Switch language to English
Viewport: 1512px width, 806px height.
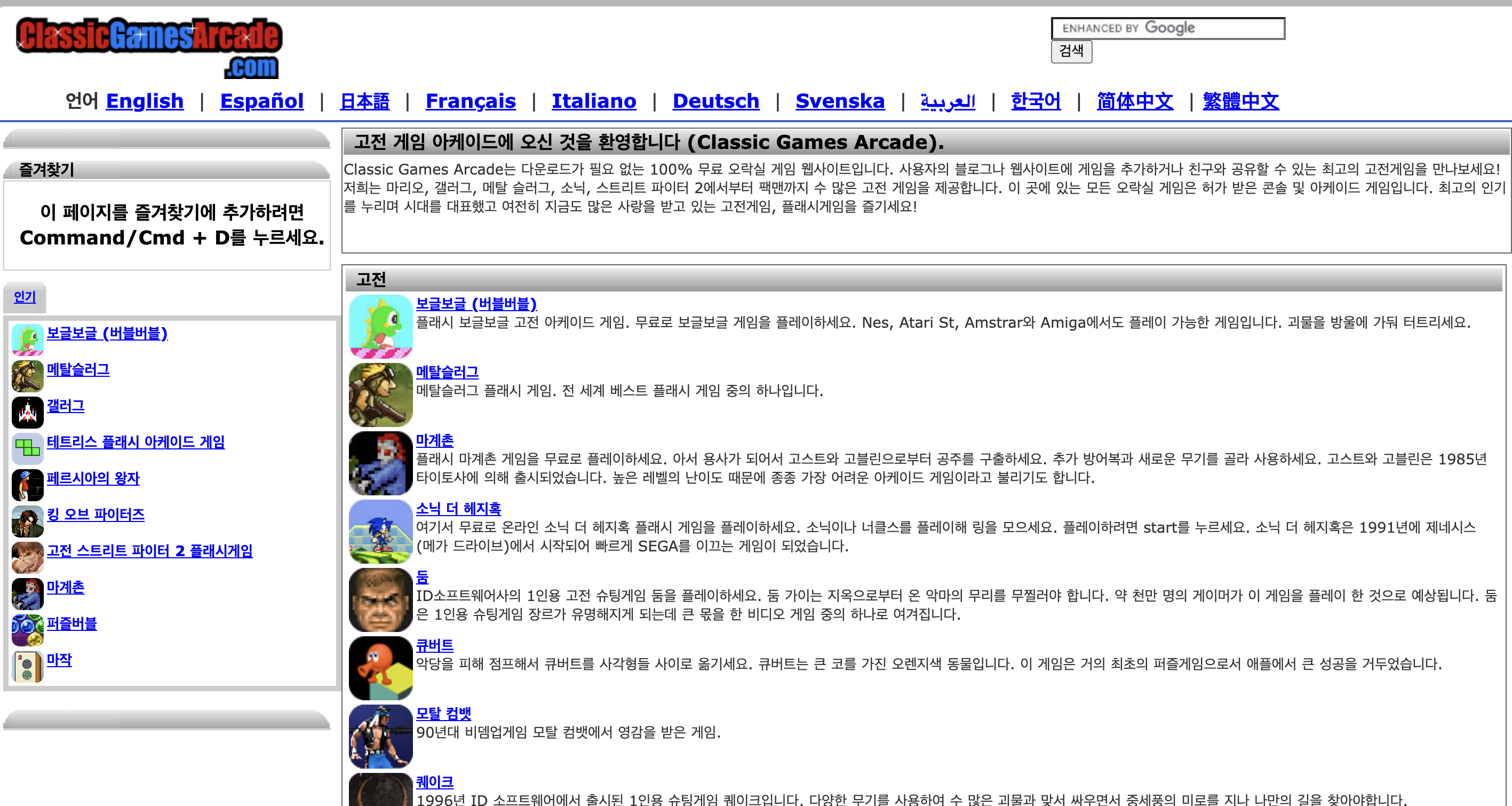pos(145,101)
